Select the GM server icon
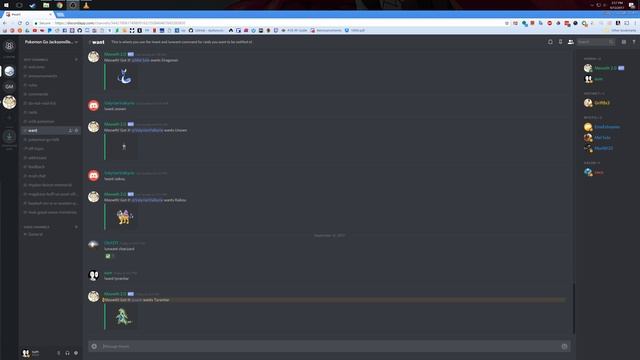This screenshot has width=640, height=360. pos(9,87)
